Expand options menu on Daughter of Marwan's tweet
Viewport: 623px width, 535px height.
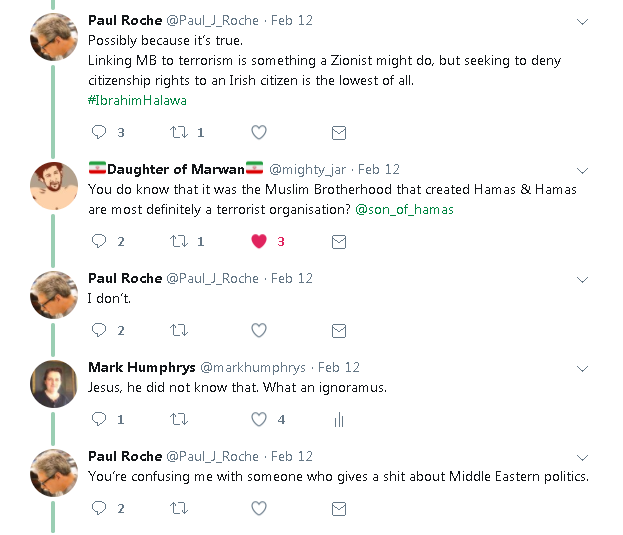click(584, 170)
